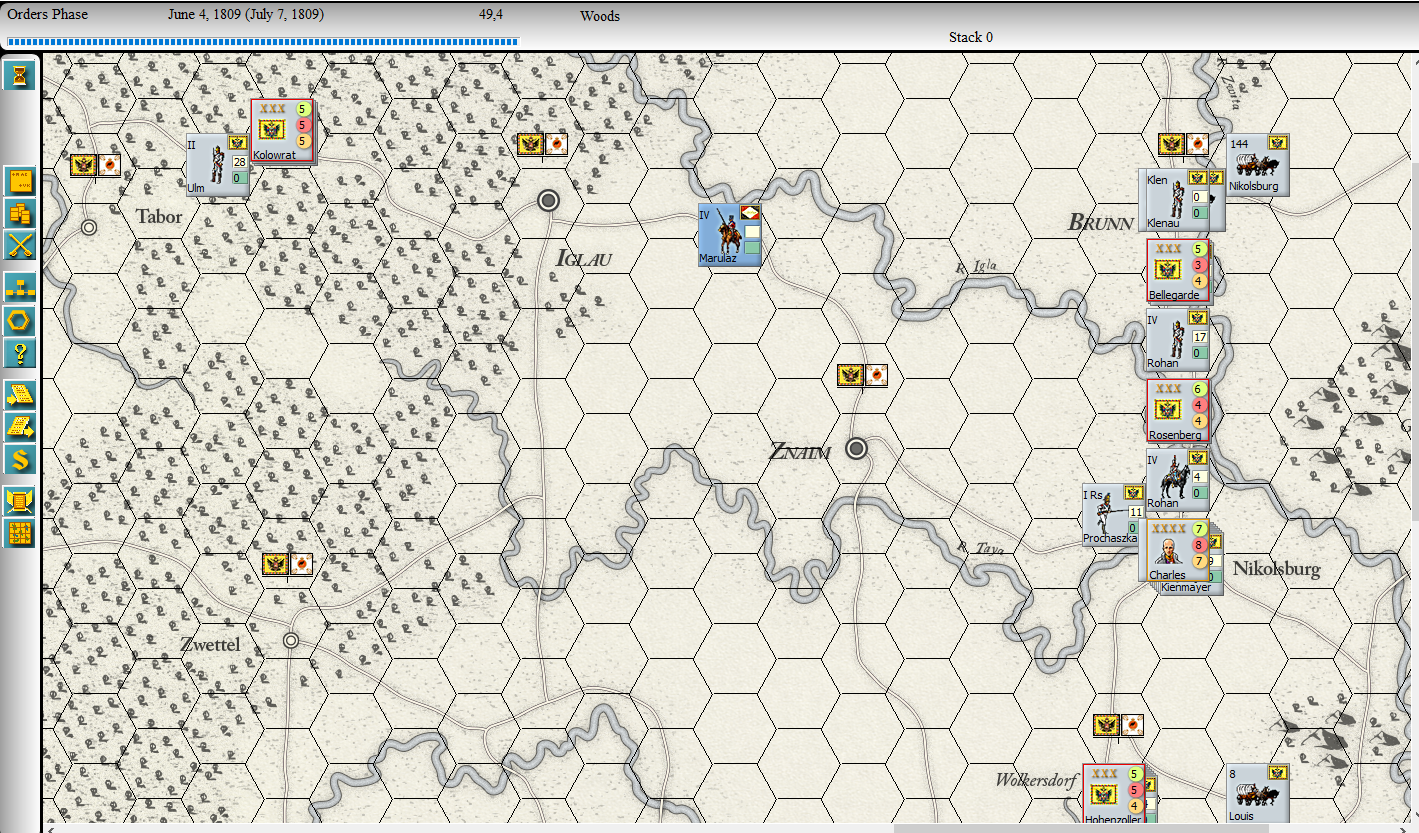Open the scroll-on-shield icon in the sidebar
The height and width of the screenshot is (833, 1419).
pyautogui.click(x=20, y=501)
